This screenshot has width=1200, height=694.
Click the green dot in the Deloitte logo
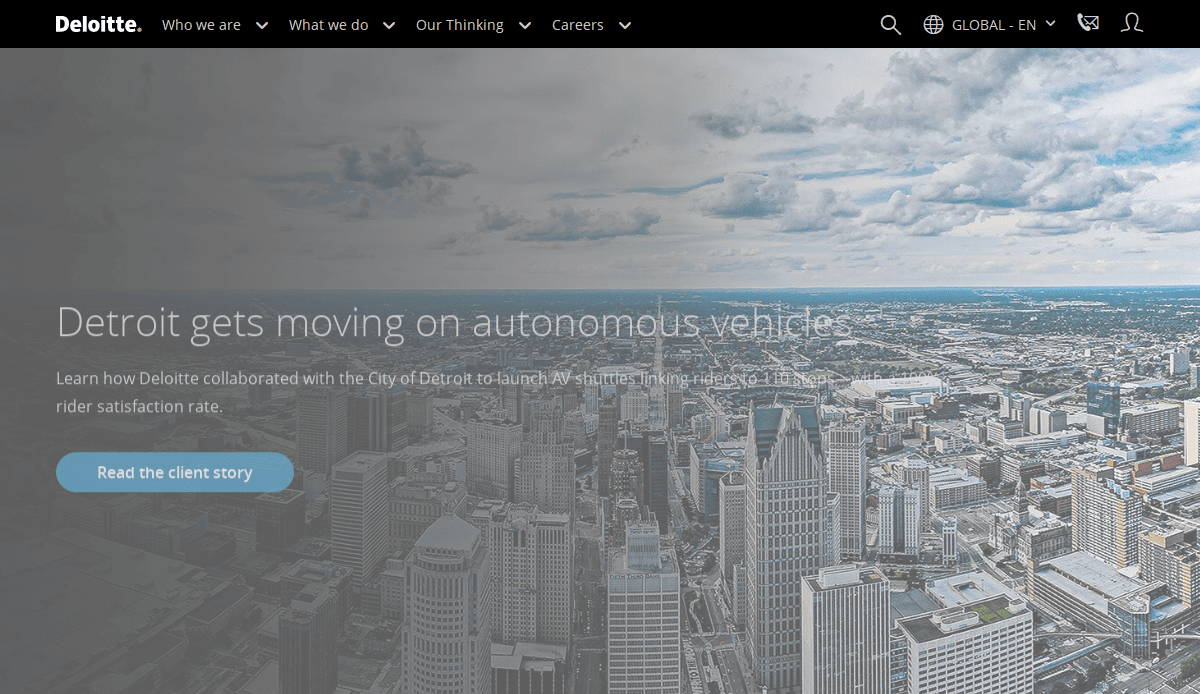click(x=141, y=29)
